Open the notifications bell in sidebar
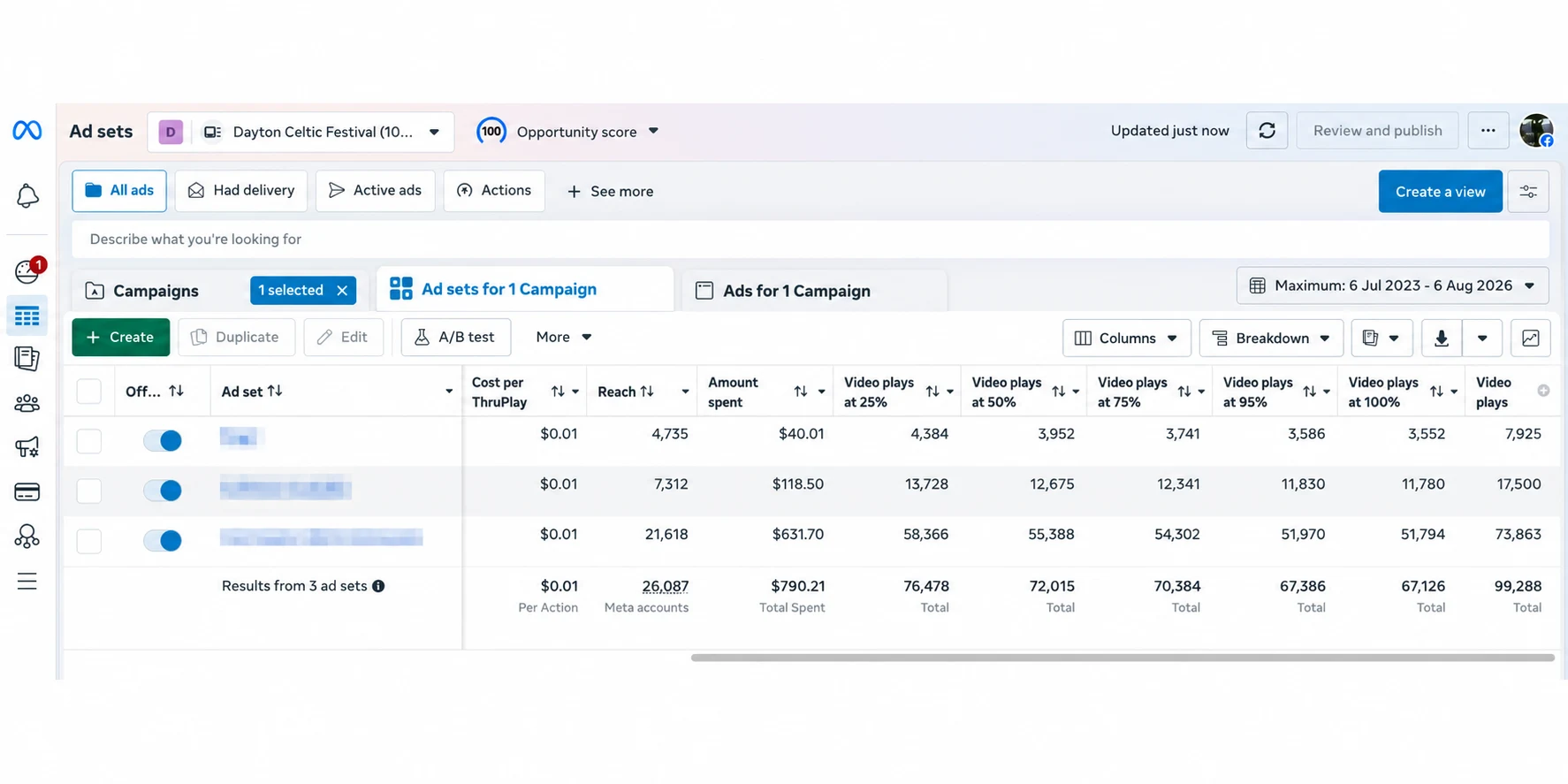Image resolution: width=1568 pixels, height=784 pixels. coord(27,196)
